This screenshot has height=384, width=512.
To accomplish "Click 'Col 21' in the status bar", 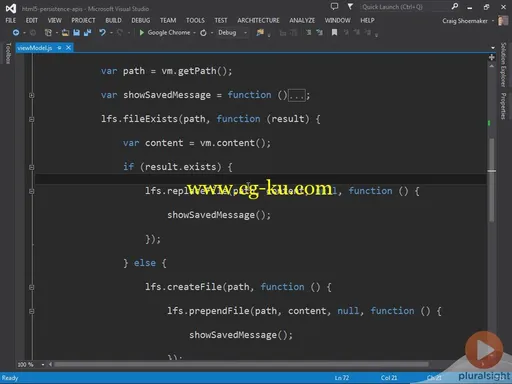I will pos(389,378).
